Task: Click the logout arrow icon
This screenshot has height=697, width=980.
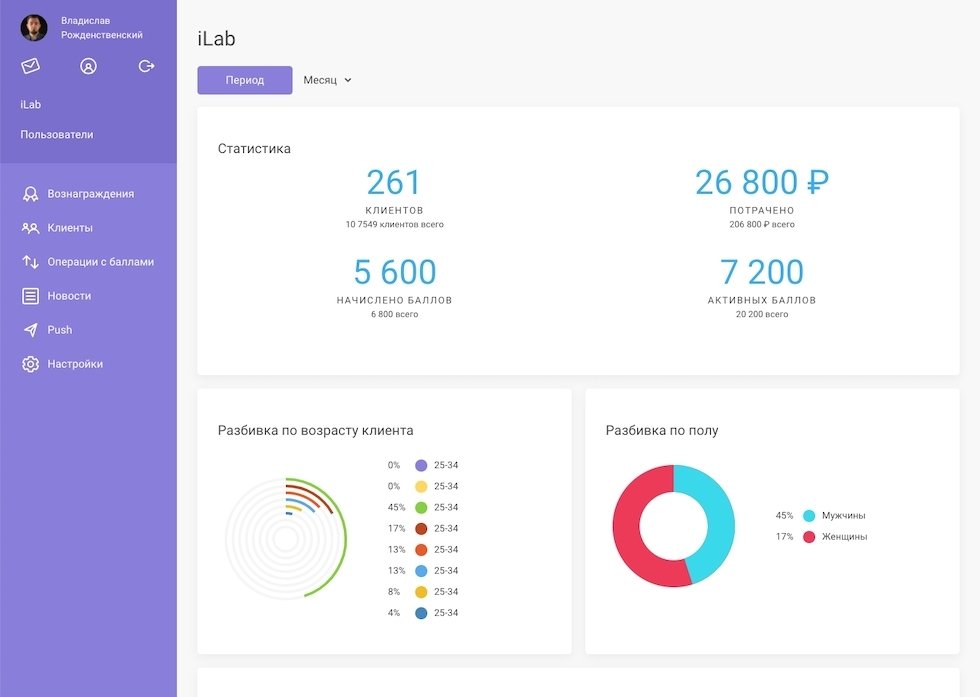Action: click(x=146, y=66)
